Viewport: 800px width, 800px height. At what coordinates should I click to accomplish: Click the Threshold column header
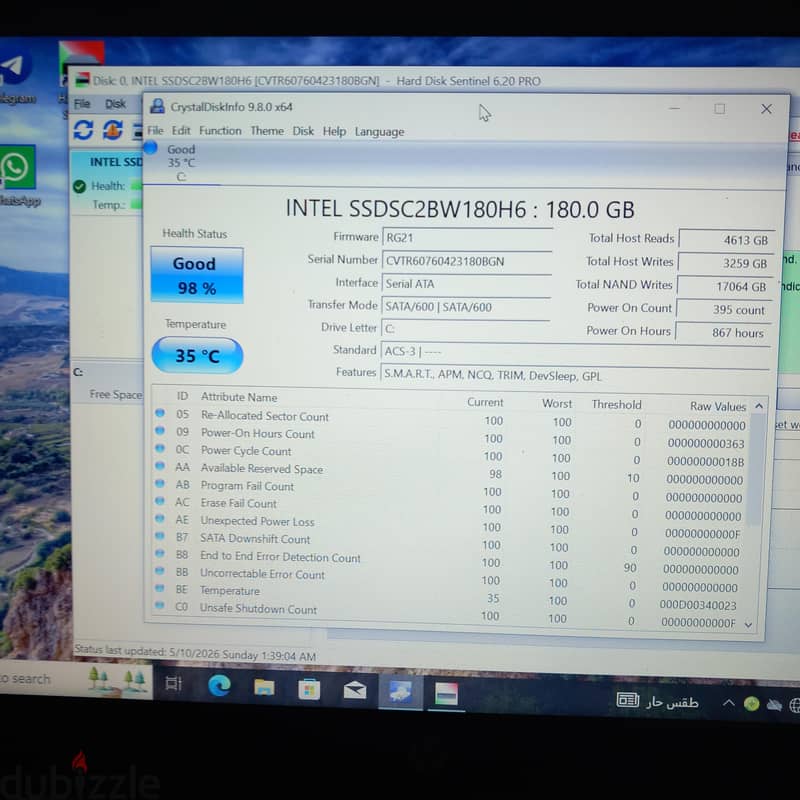[x=616, y=405]
